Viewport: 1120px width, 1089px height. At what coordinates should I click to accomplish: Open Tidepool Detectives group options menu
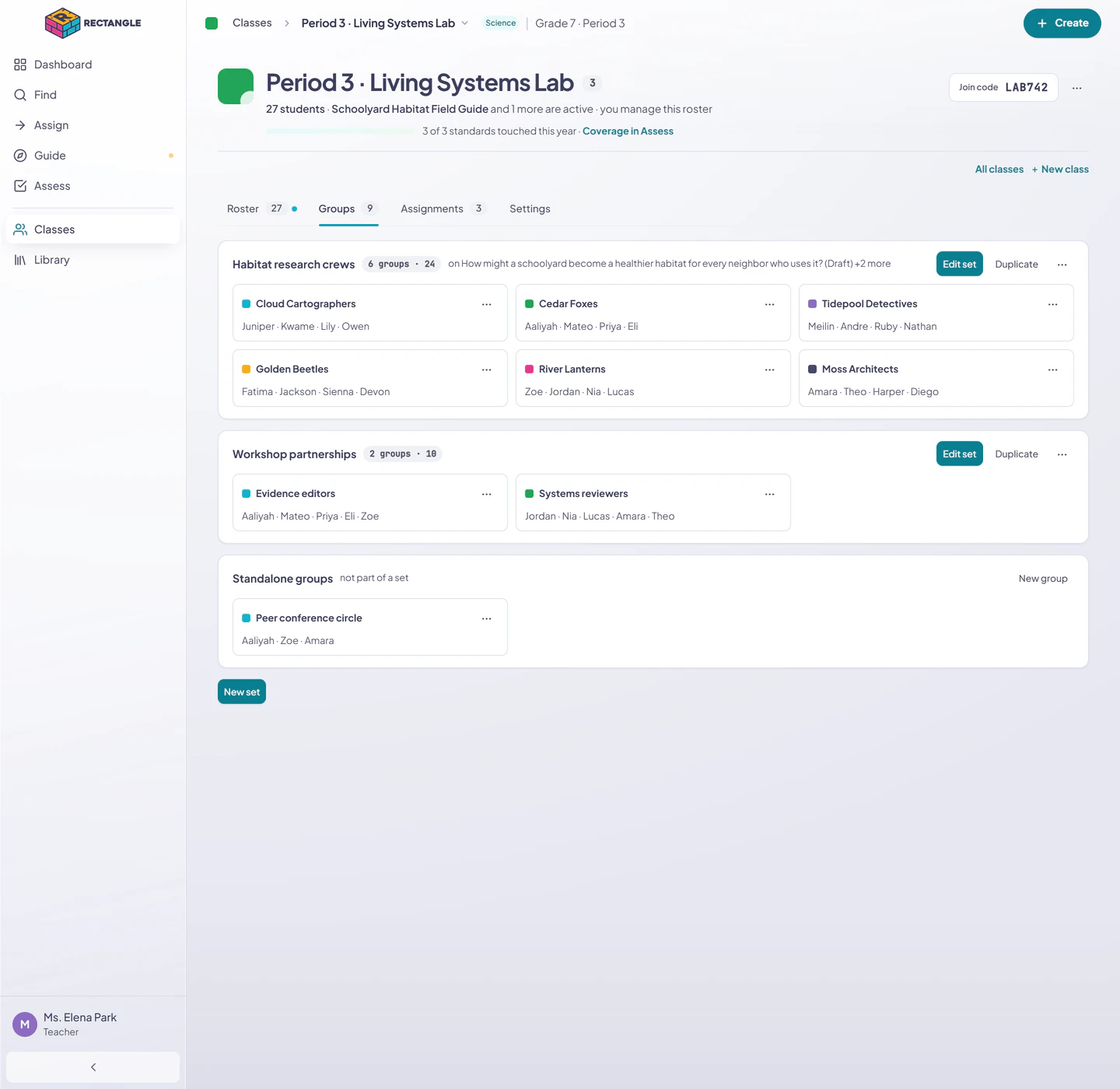coord(1053,304)
